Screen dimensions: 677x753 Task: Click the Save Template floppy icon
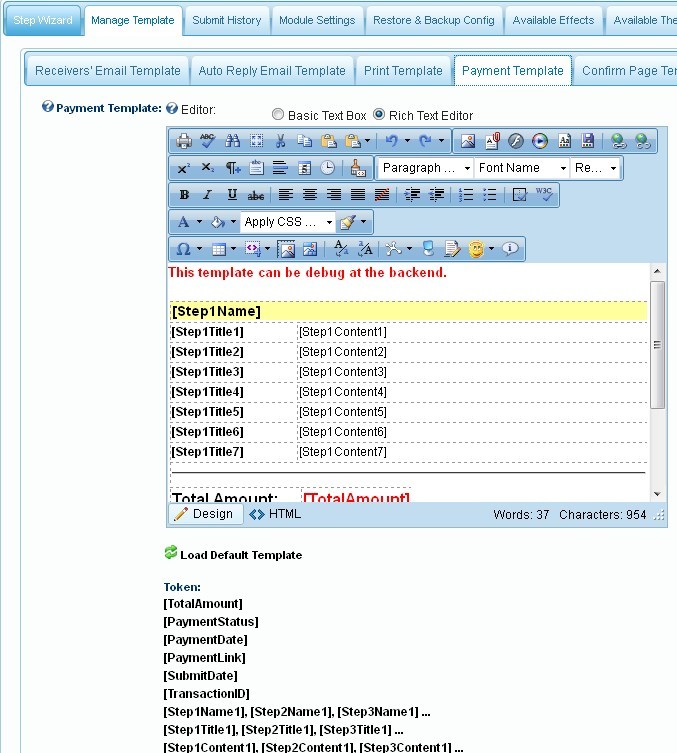pyautogui.click(x=588, y=141)
